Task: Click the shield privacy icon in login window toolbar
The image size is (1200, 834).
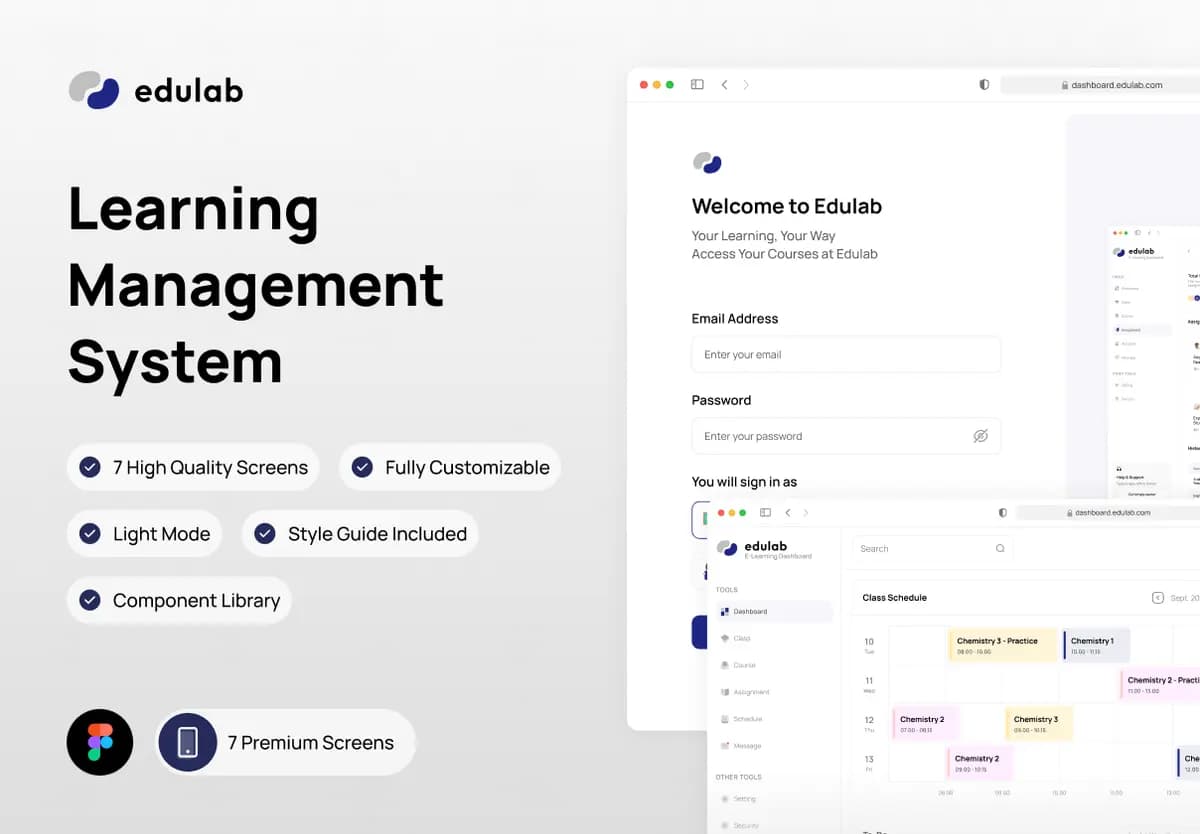Action: coord(984,85)
